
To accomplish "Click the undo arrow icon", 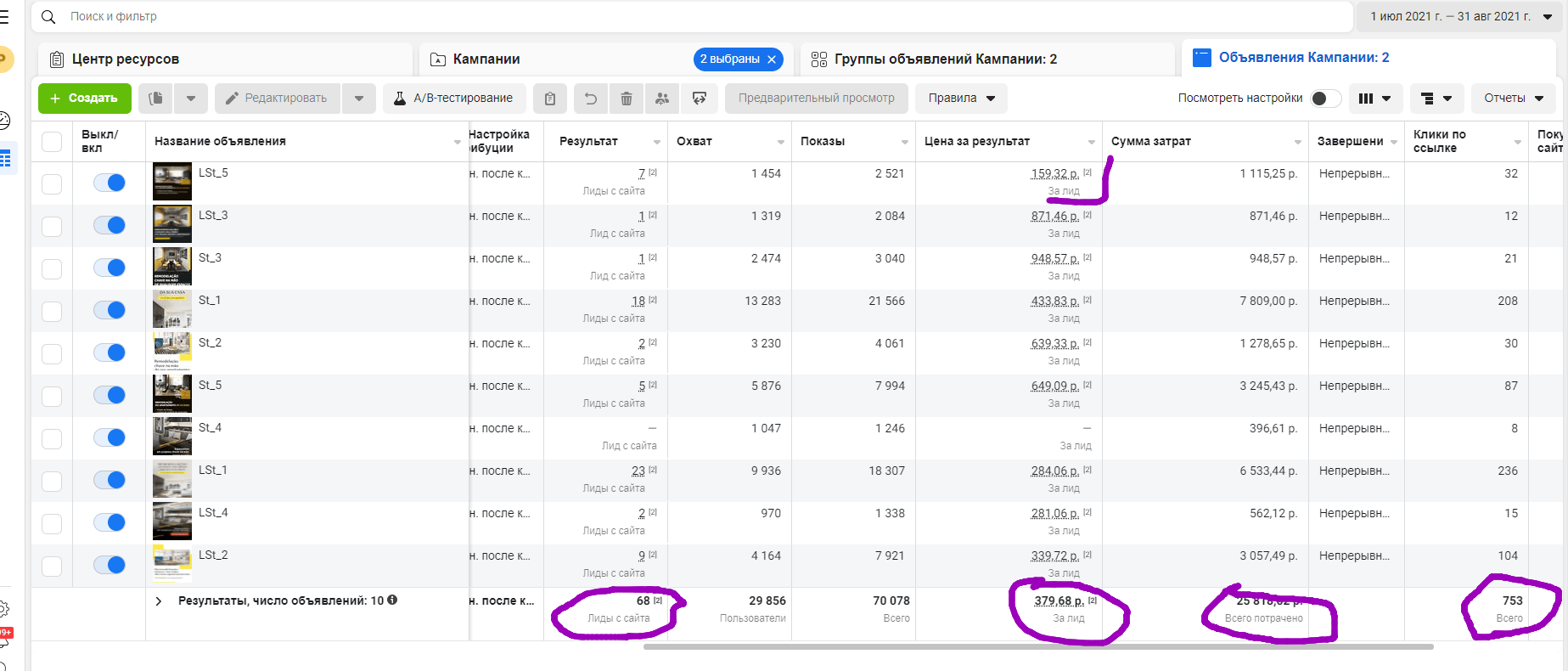I will (x=591, y=99).
